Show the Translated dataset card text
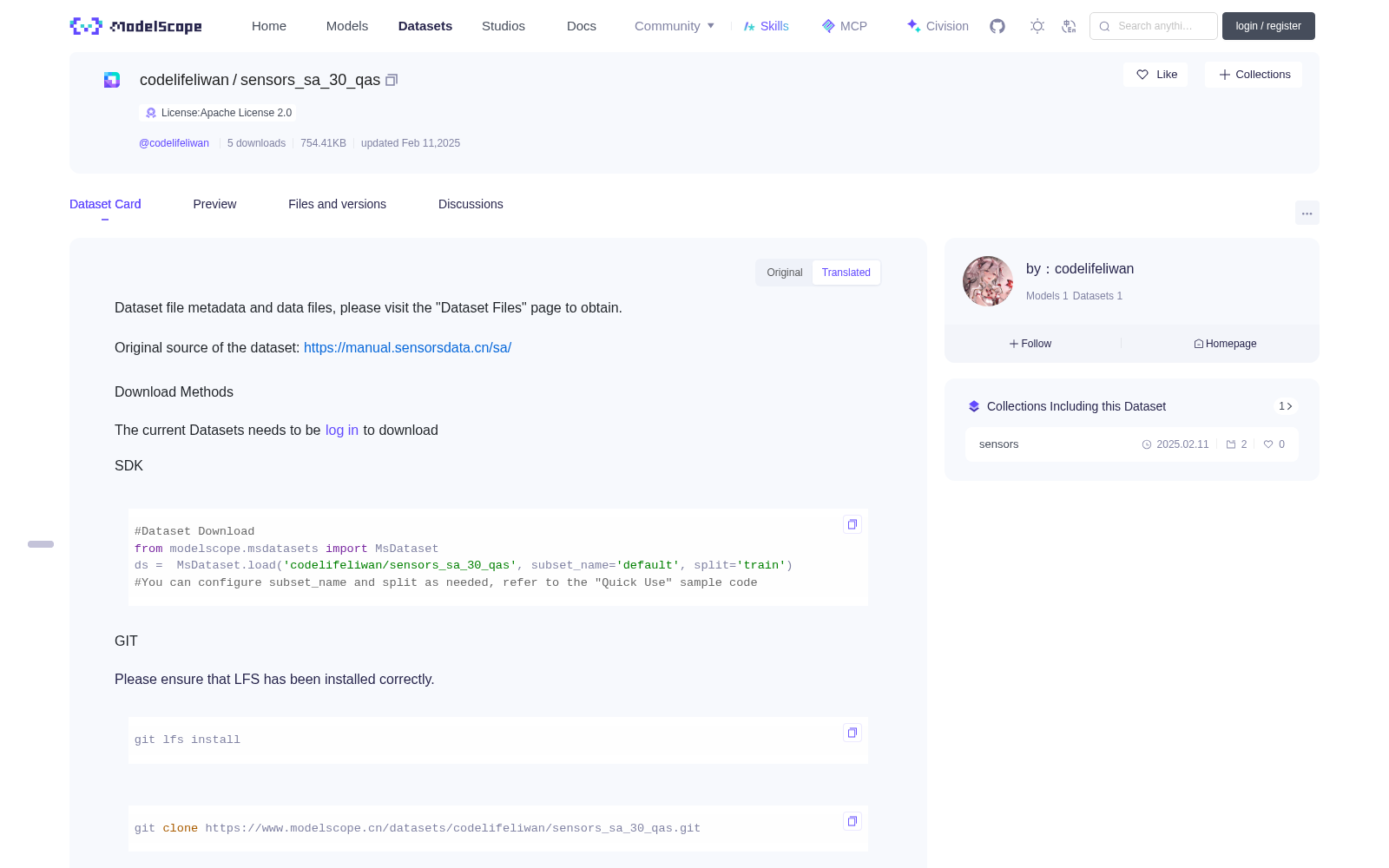1389x868 pixels. pos(846,273)
